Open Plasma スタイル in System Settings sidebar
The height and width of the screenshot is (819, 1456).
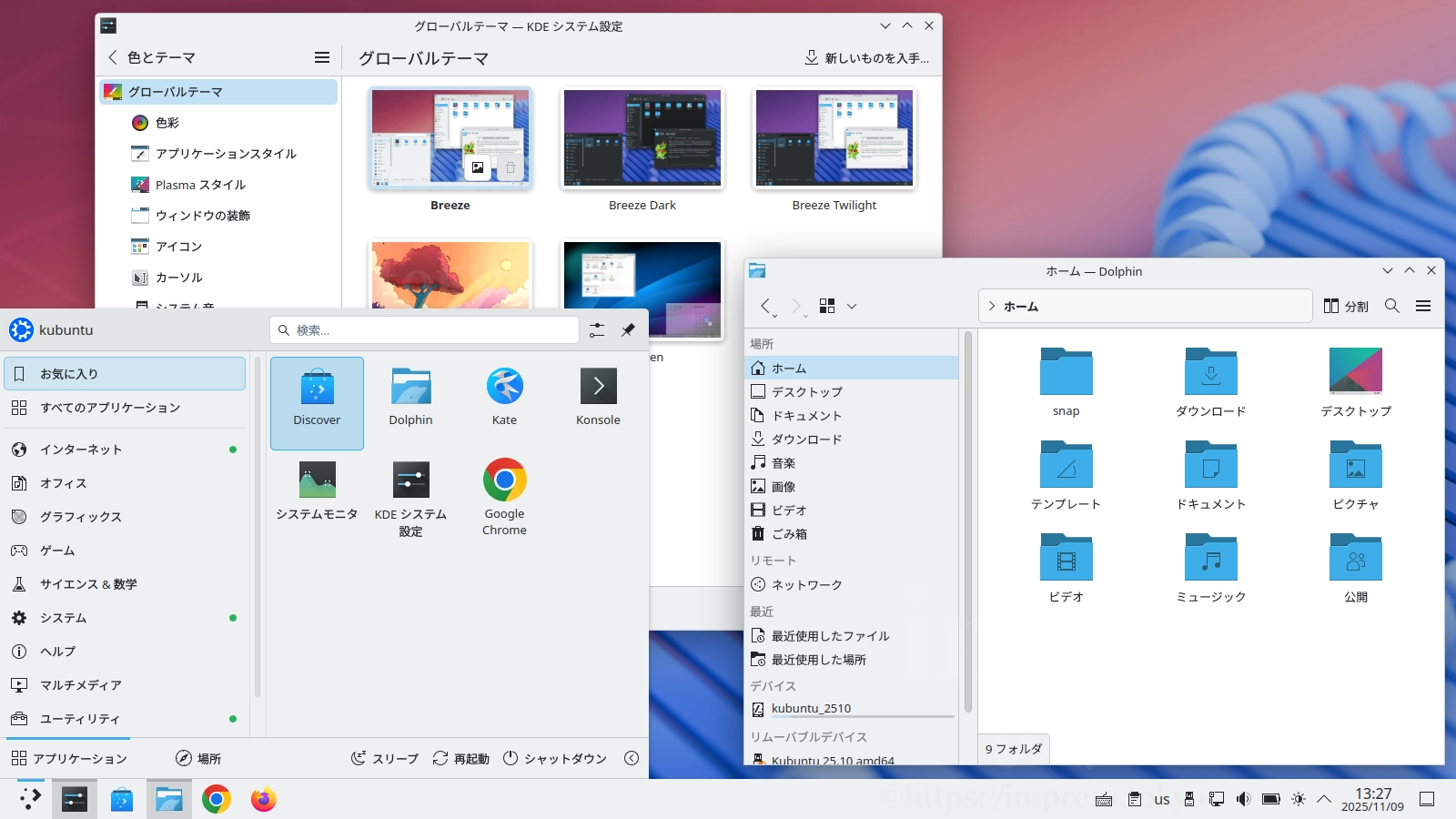point(218,185)
